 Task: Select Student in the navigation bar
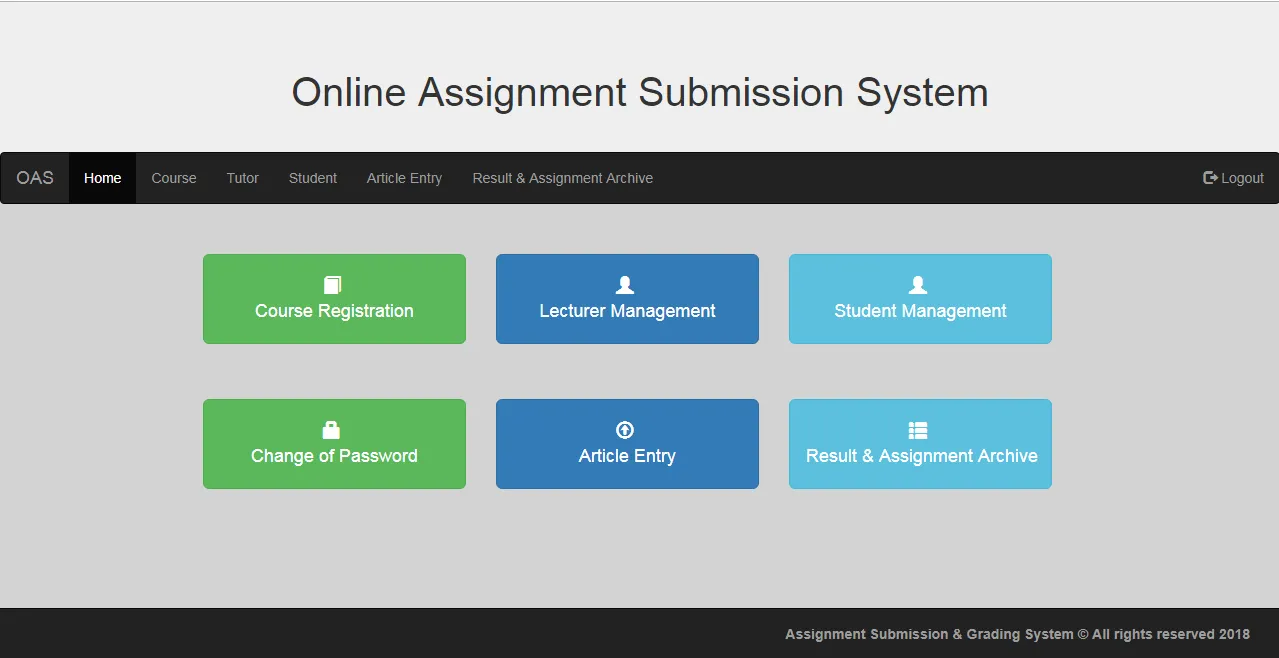[x=313, y=178]
